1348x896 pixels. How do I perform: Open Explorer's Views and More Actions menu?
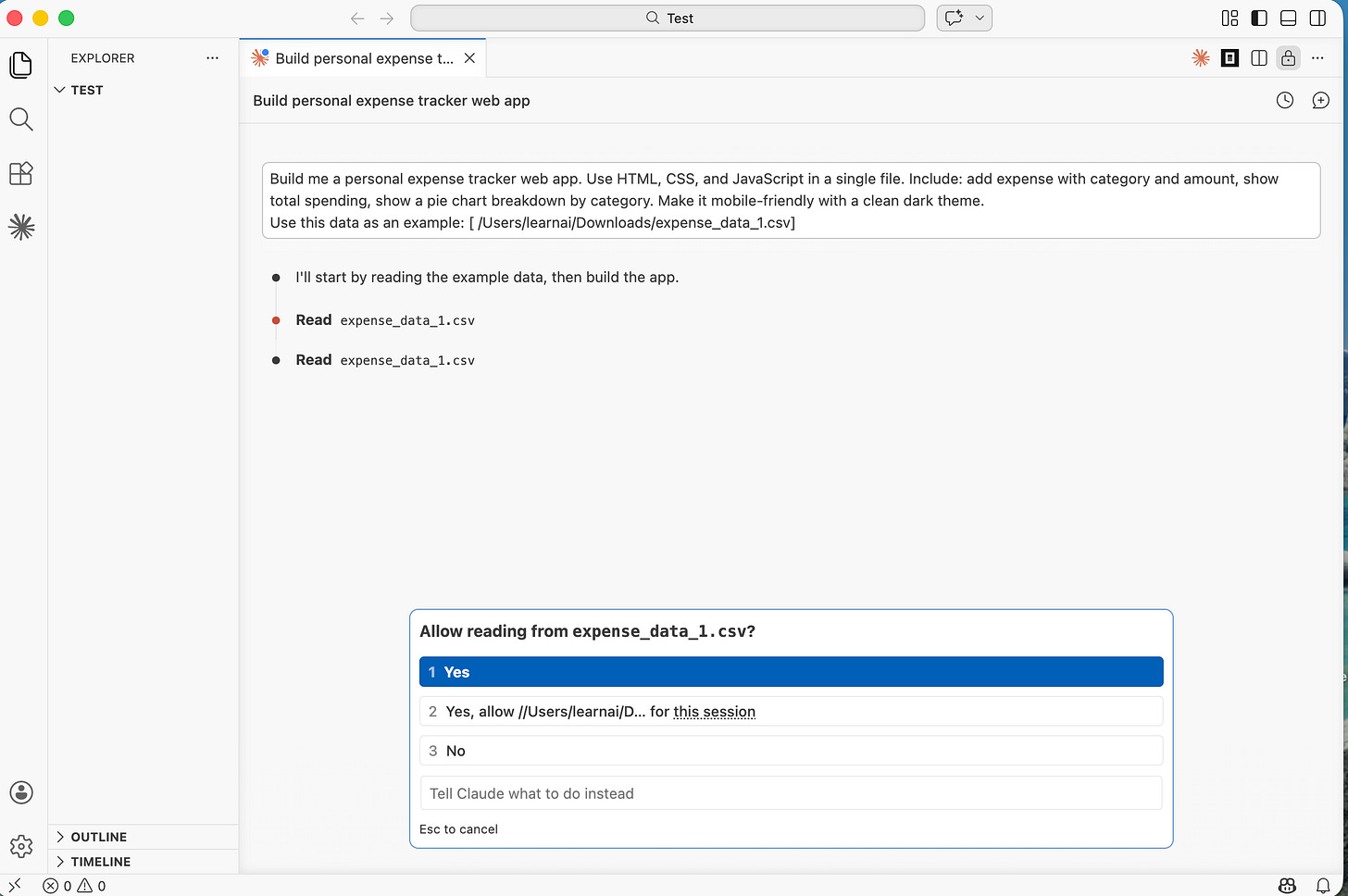[213, 57]
